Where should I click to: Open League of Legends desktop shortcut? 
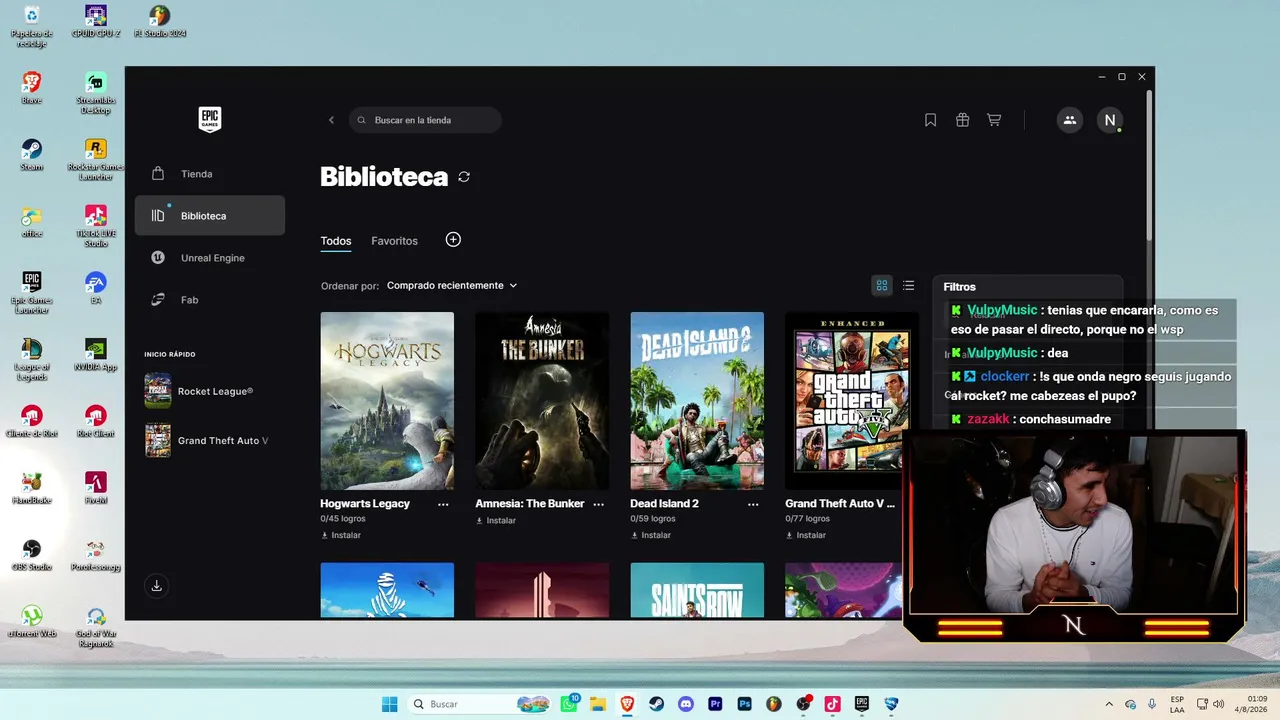pos(32,360)
